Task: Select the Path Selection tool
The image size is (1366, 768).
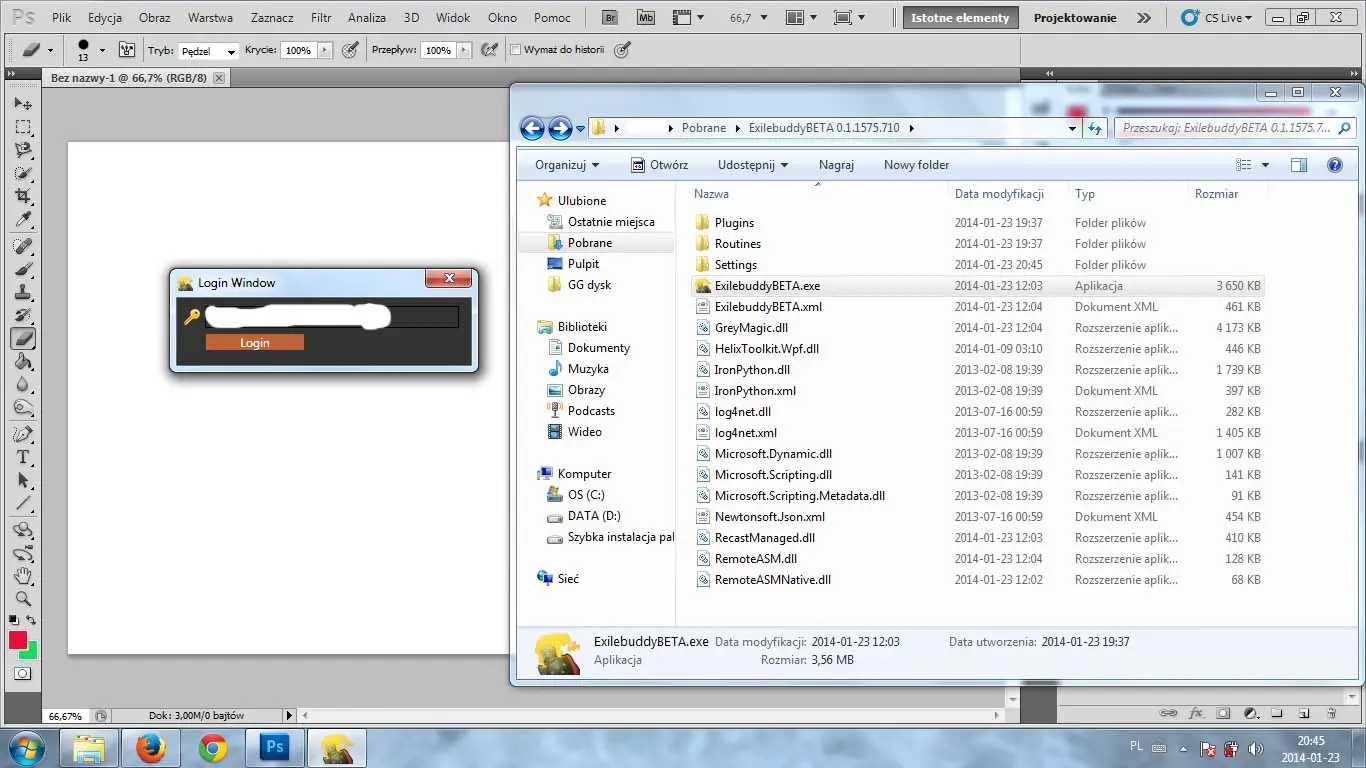Action: click(23, 480)
